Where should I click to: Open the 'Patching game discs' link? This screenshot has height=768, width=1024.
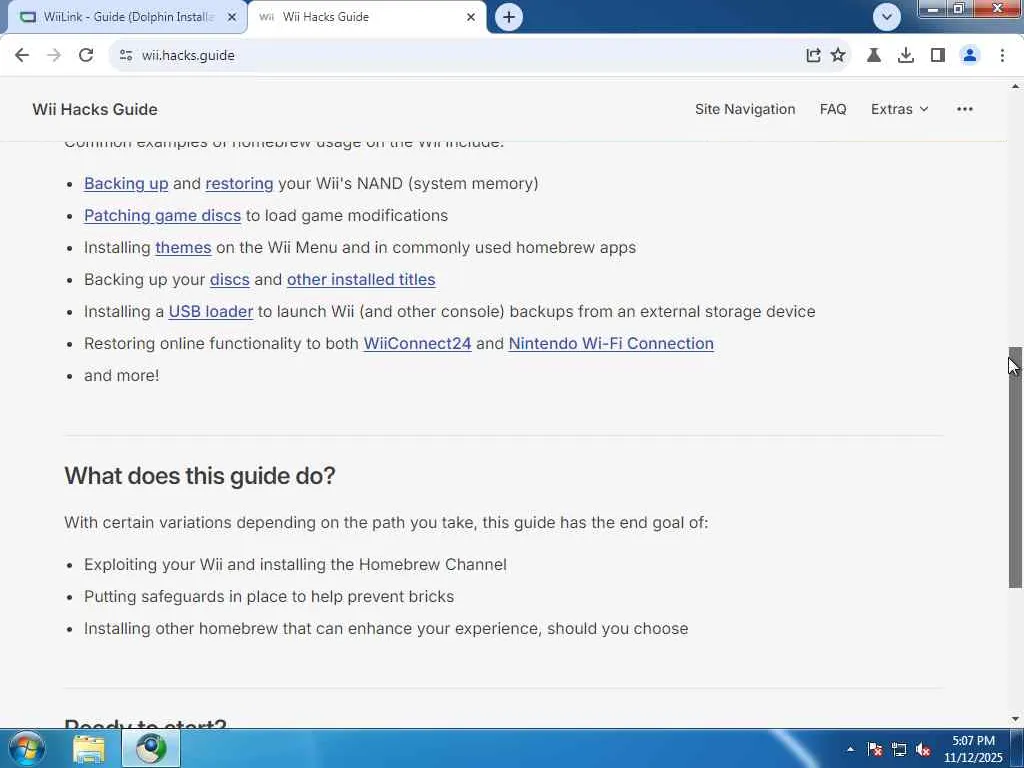point(163,216)
